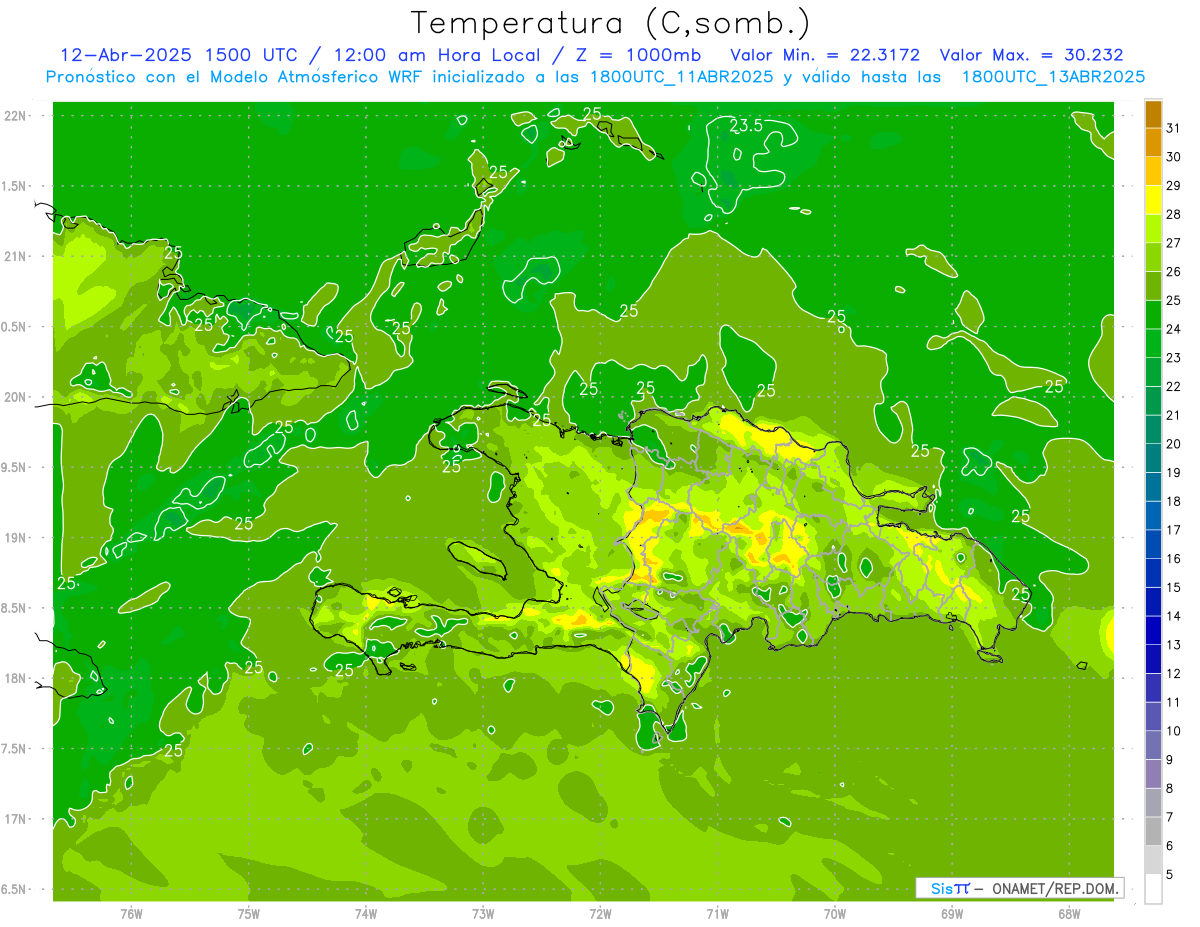This screenshot has height=927, width=1200.
Task: Click the "17N" latitude axis label
Action: click(14, 819)
